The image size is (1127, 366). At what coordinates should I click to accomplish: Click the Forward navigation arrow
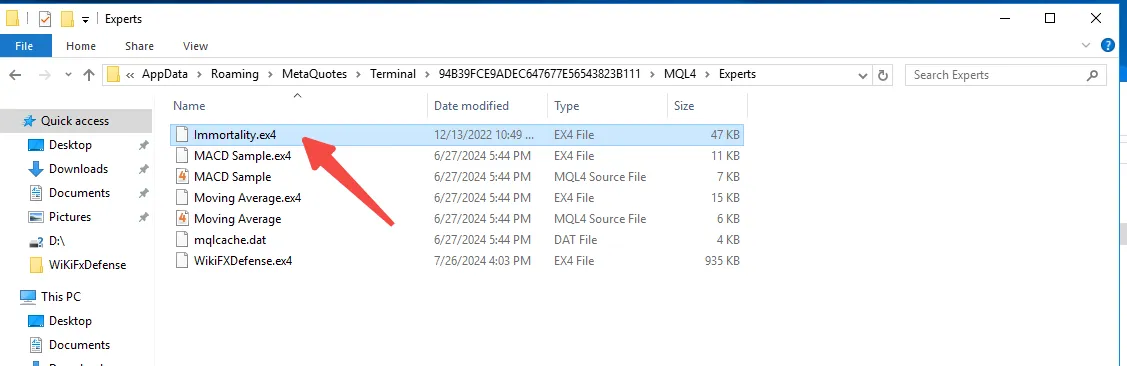pos(44,75)
